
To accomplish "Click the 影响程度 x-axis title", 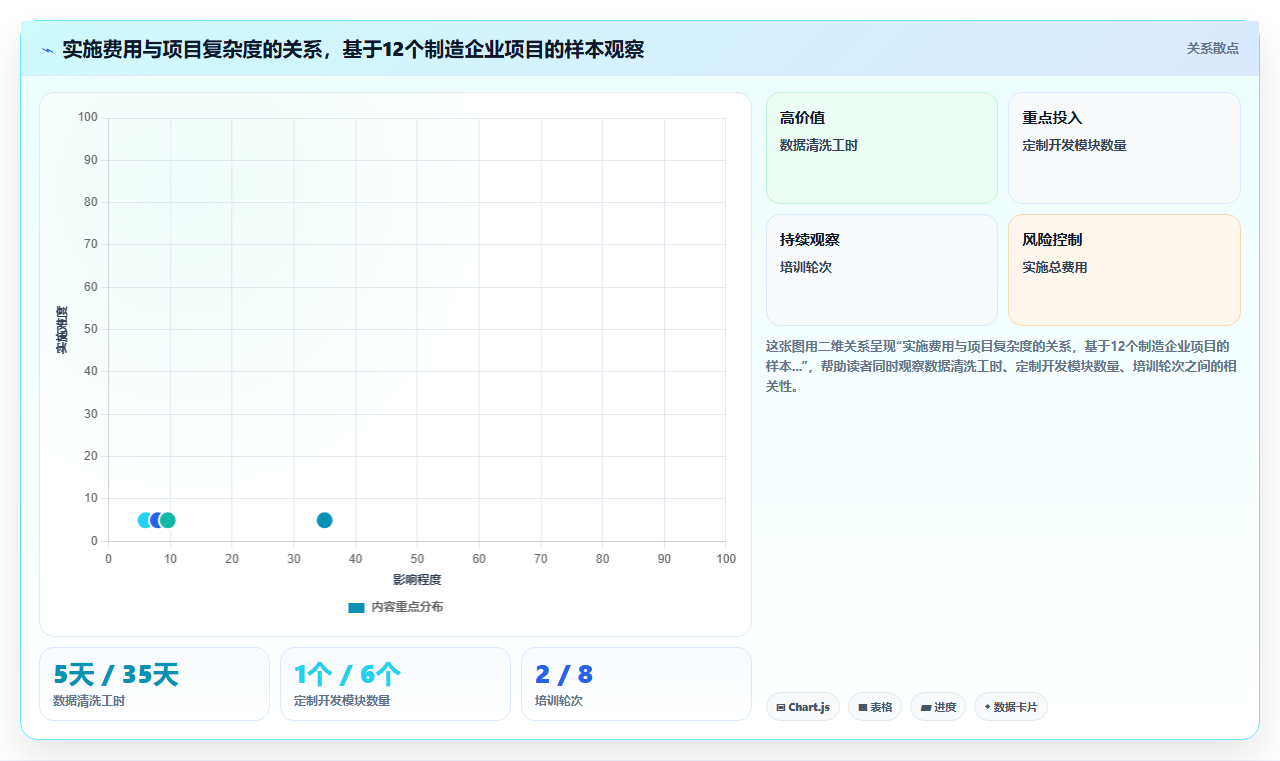I will [417, 580].
